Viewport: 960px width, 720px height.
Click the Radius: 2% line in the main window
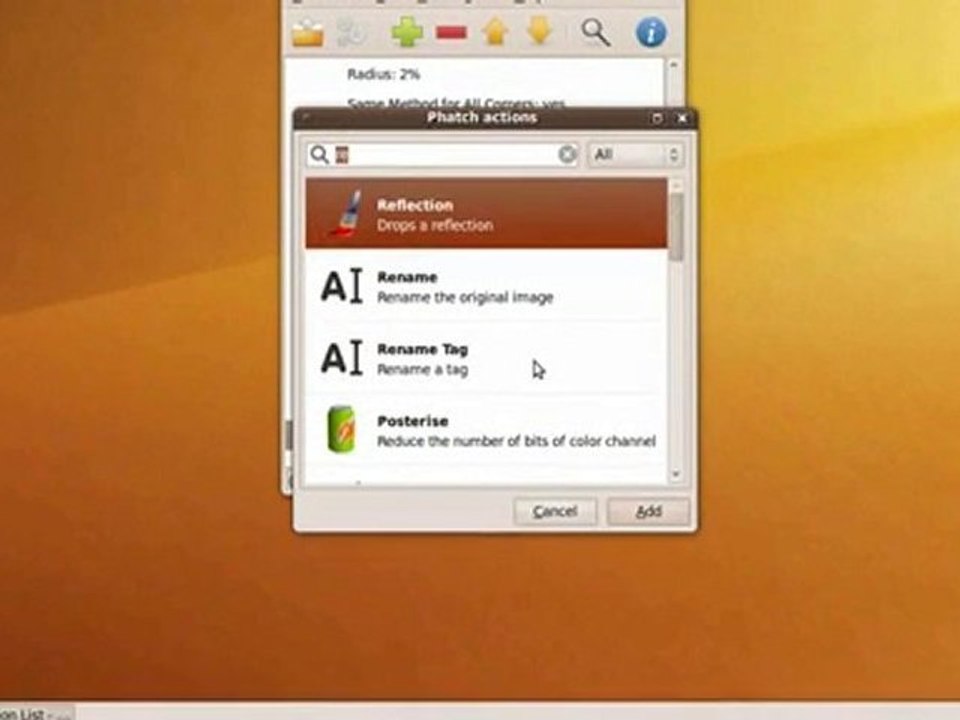tap(383, 75)
